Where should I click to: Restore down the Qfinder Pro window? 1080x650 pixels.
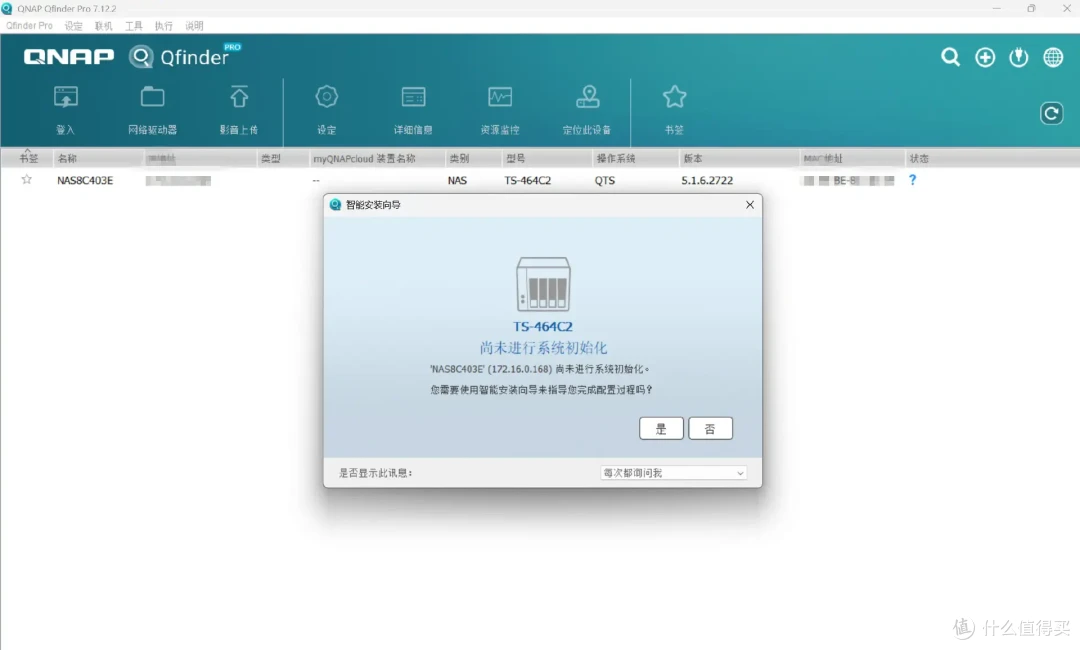click(1031, 8)
